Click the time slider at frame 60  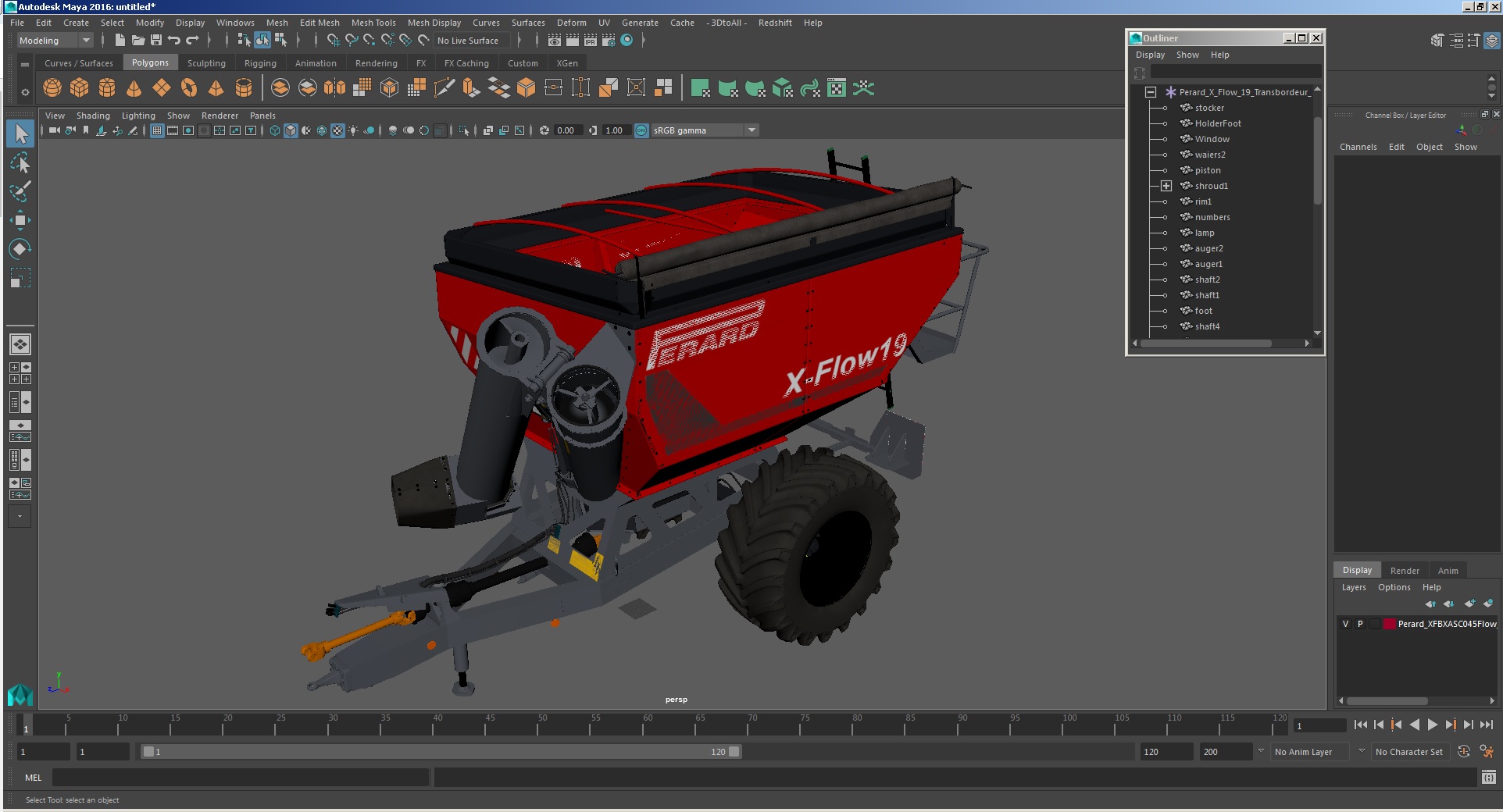click(x=648, y=725)
